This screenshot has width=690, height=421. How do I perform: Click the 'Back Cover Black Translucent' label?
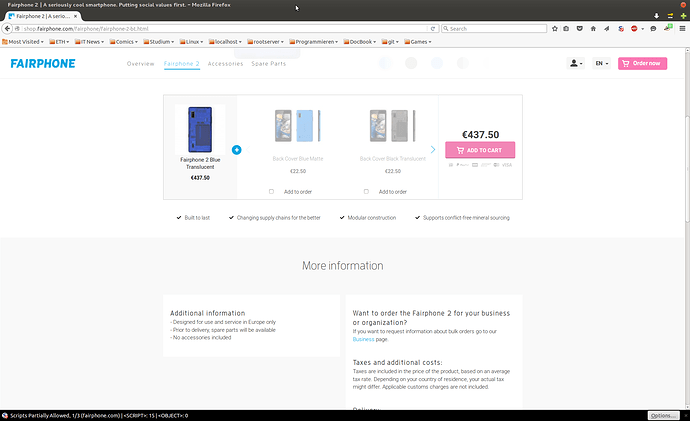click(393, 159)
